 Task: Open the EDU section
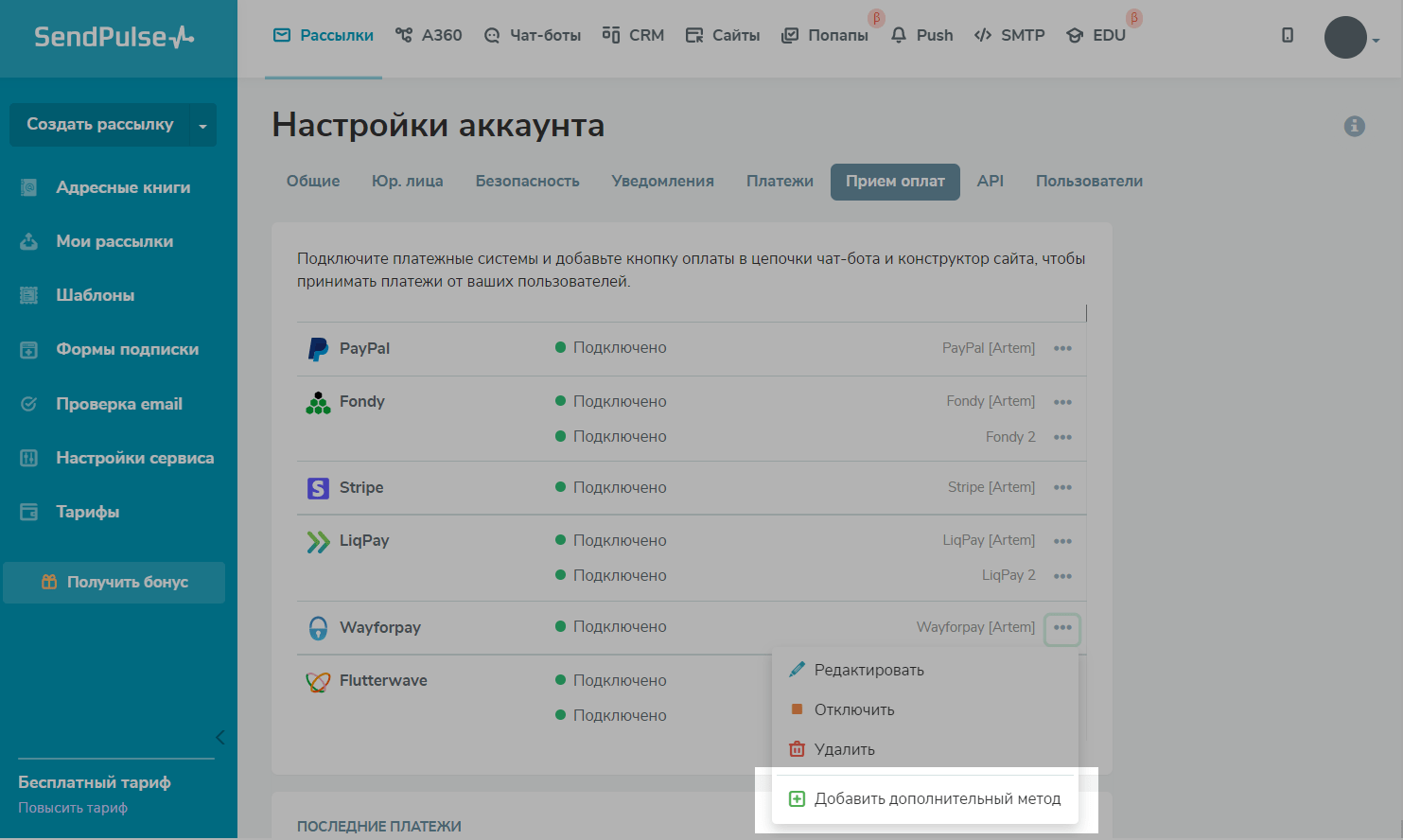[x=1096, y=35]
